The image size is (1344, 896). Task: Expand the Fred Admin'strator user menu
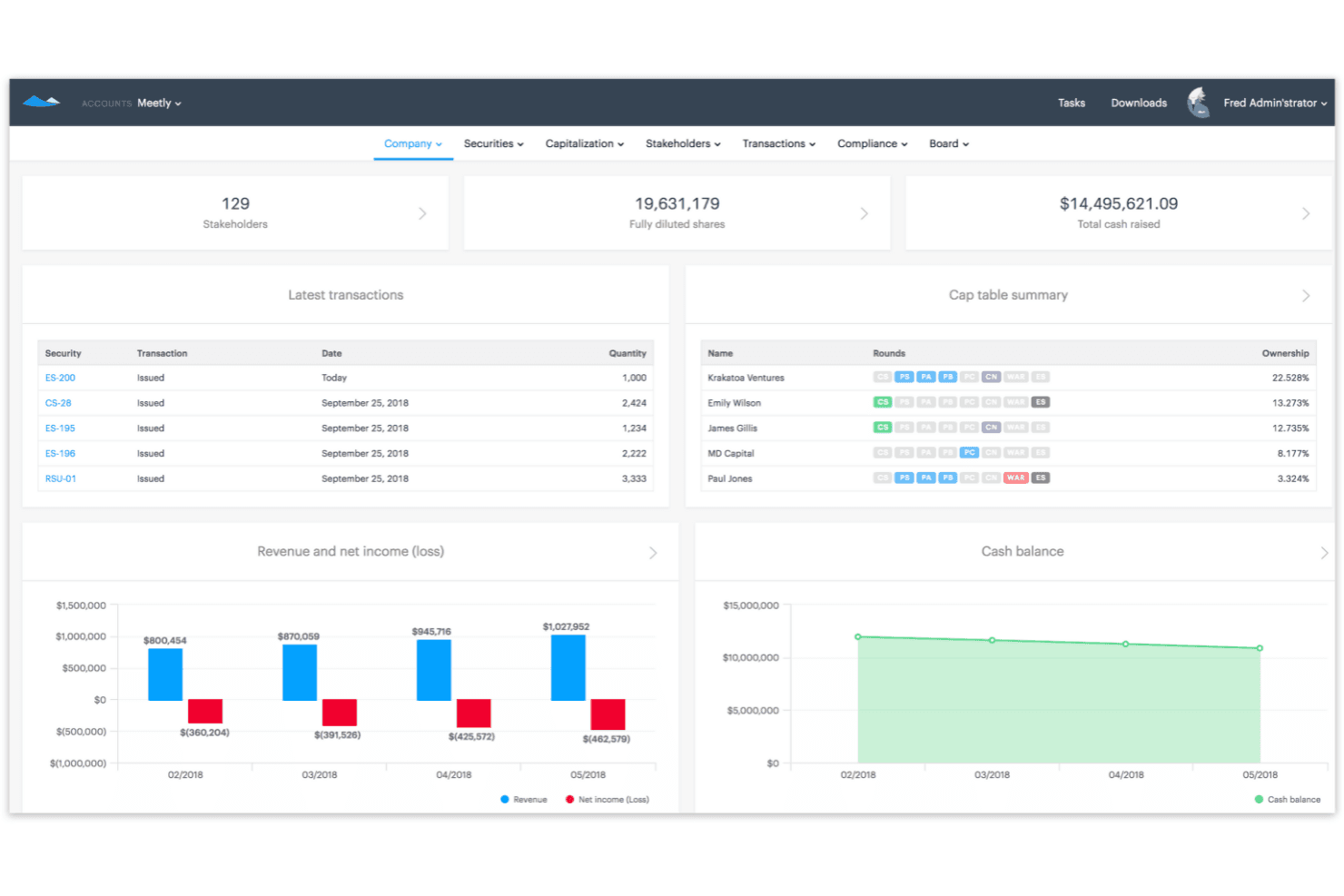pyautogui.click(x=1275, y=103)
